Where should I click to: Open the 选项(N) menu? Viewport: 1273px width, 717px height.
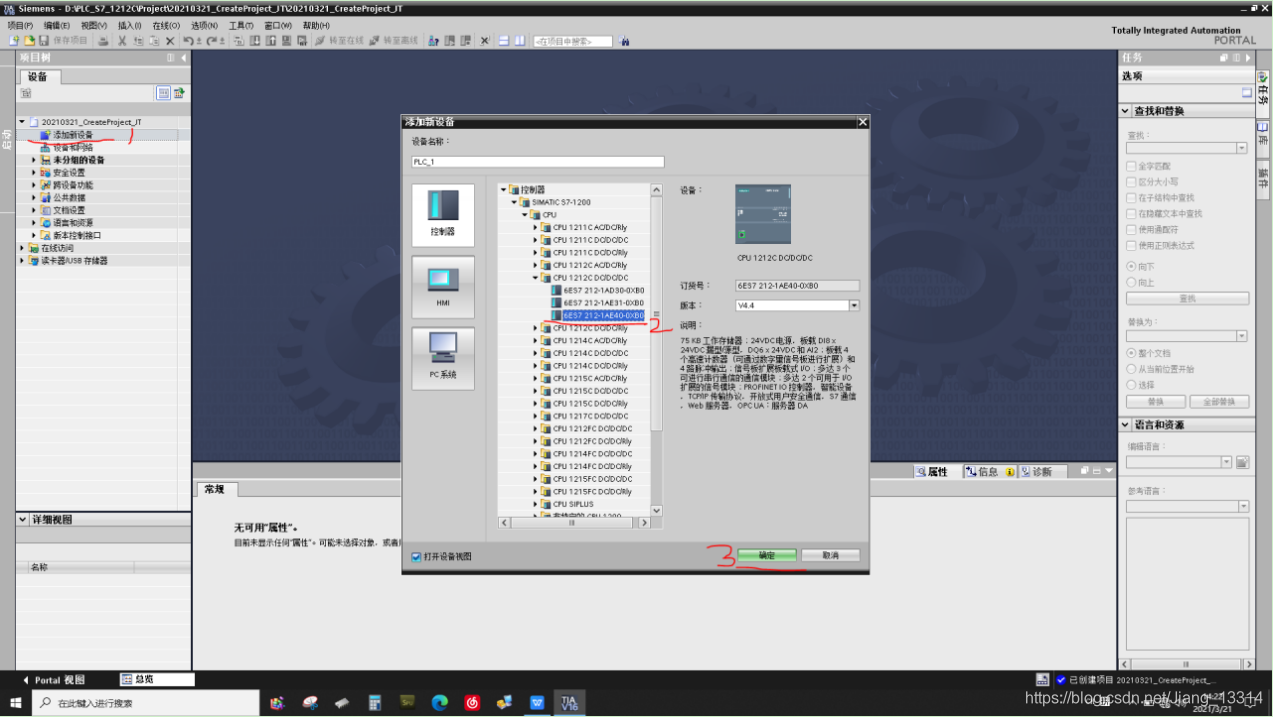point(204,25)
